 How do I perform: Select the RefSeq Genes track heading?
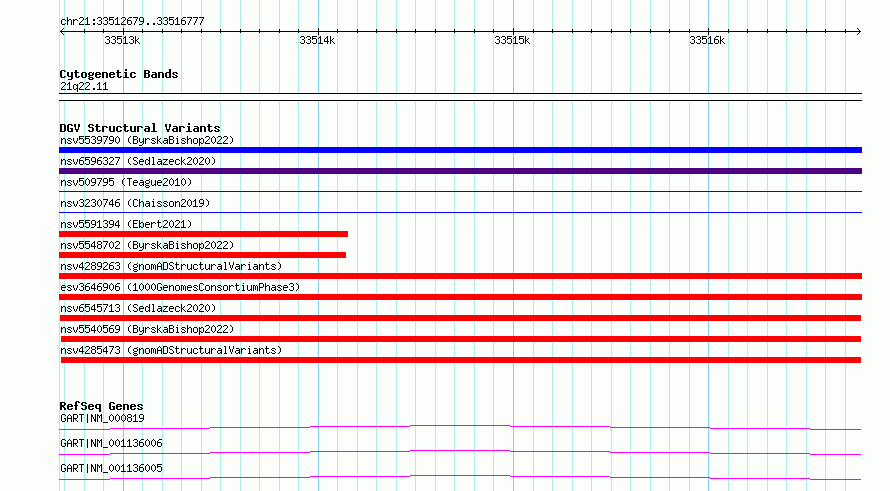coord(101,406)
